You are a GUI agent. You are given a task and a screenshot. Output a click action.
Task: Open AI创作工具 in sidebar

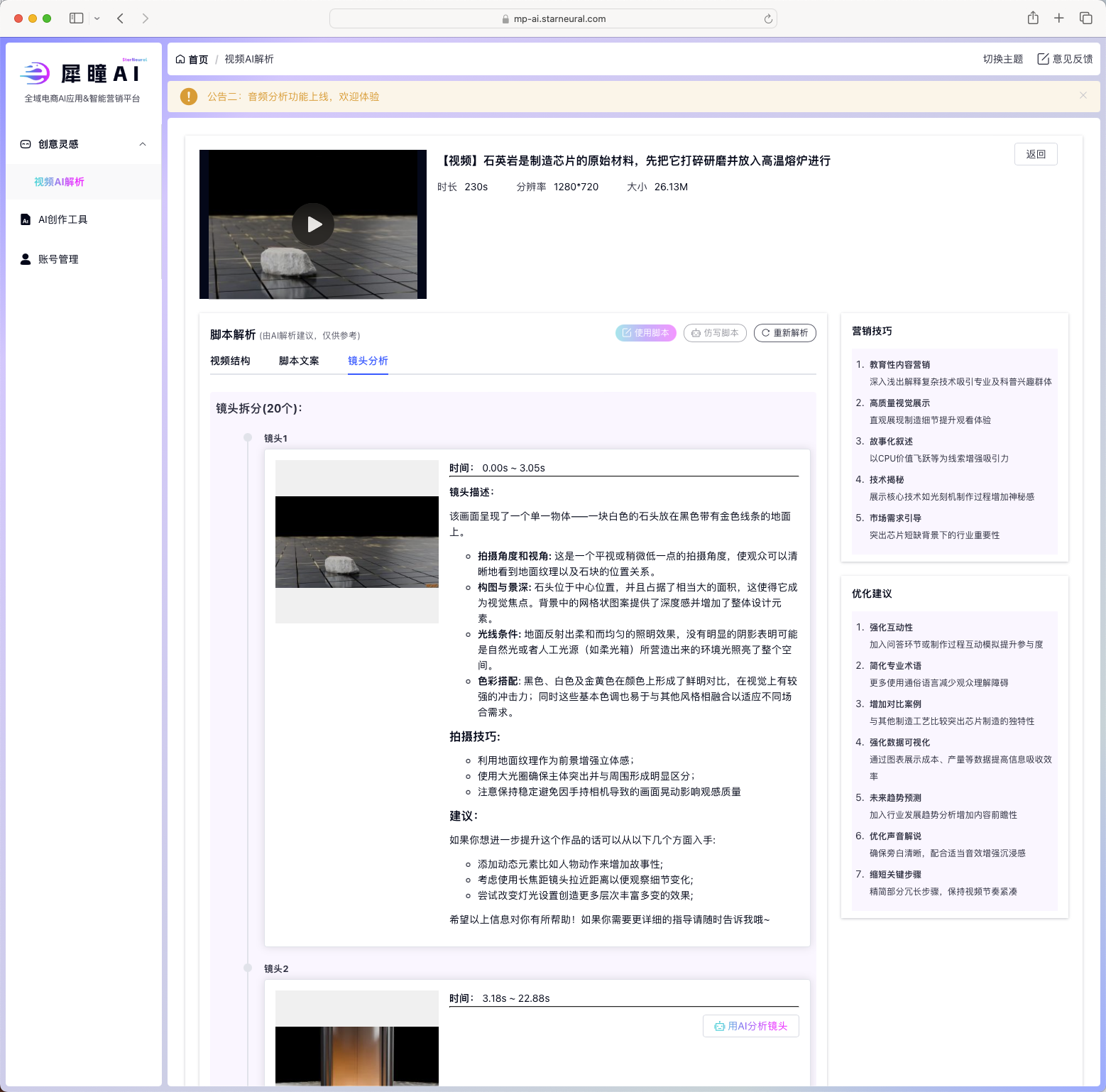pyautogui.click(x=63, y=219)
